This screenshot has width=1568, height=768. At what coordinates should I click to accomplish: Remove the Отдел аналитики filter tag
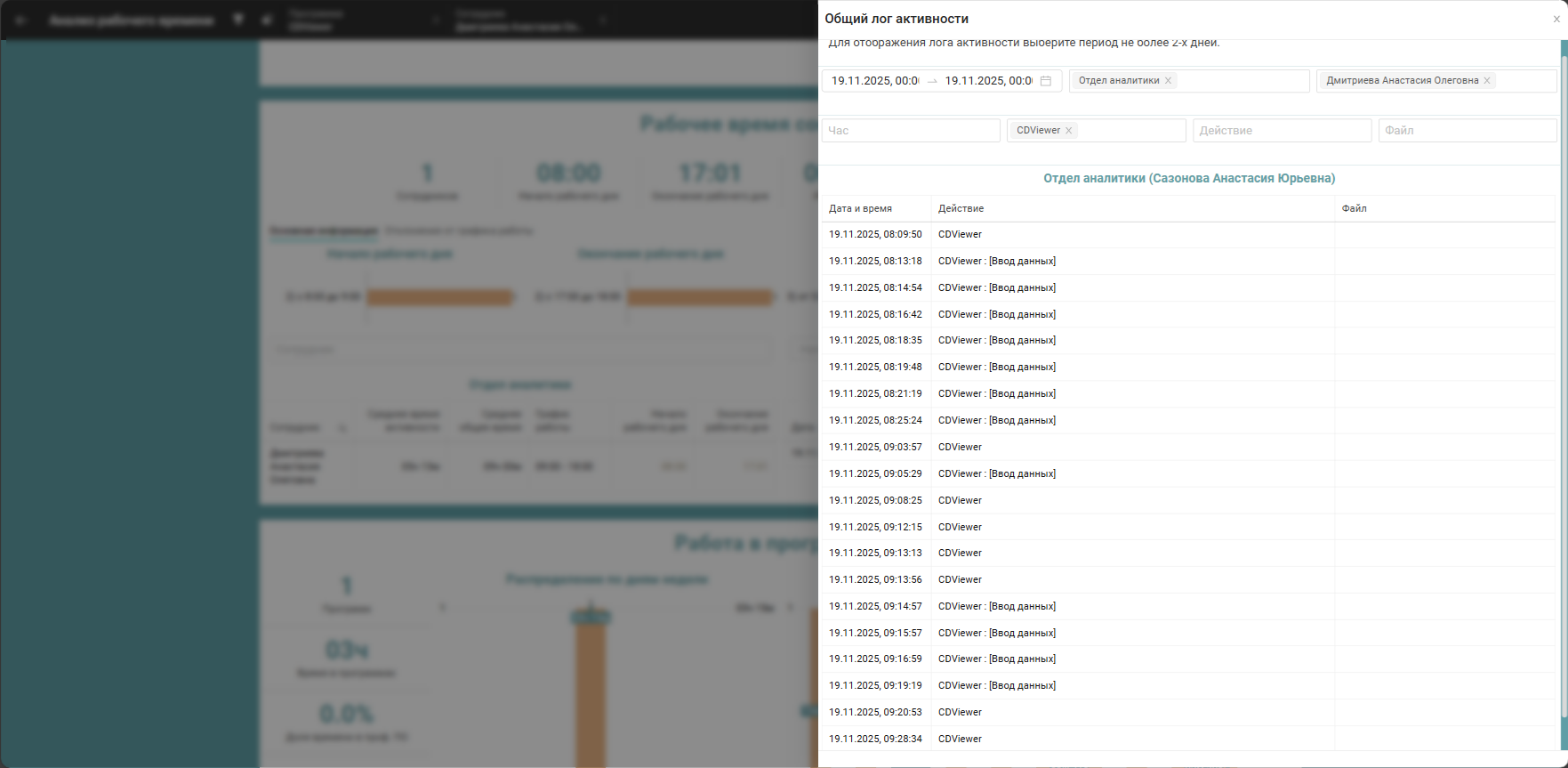pos(1169,81)
